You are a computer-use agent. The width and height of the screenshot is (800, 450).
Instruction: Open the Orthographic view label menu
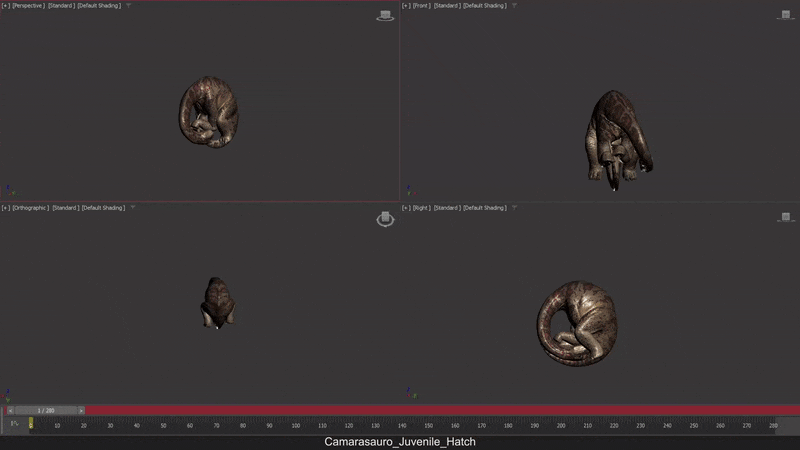(30, 208)
